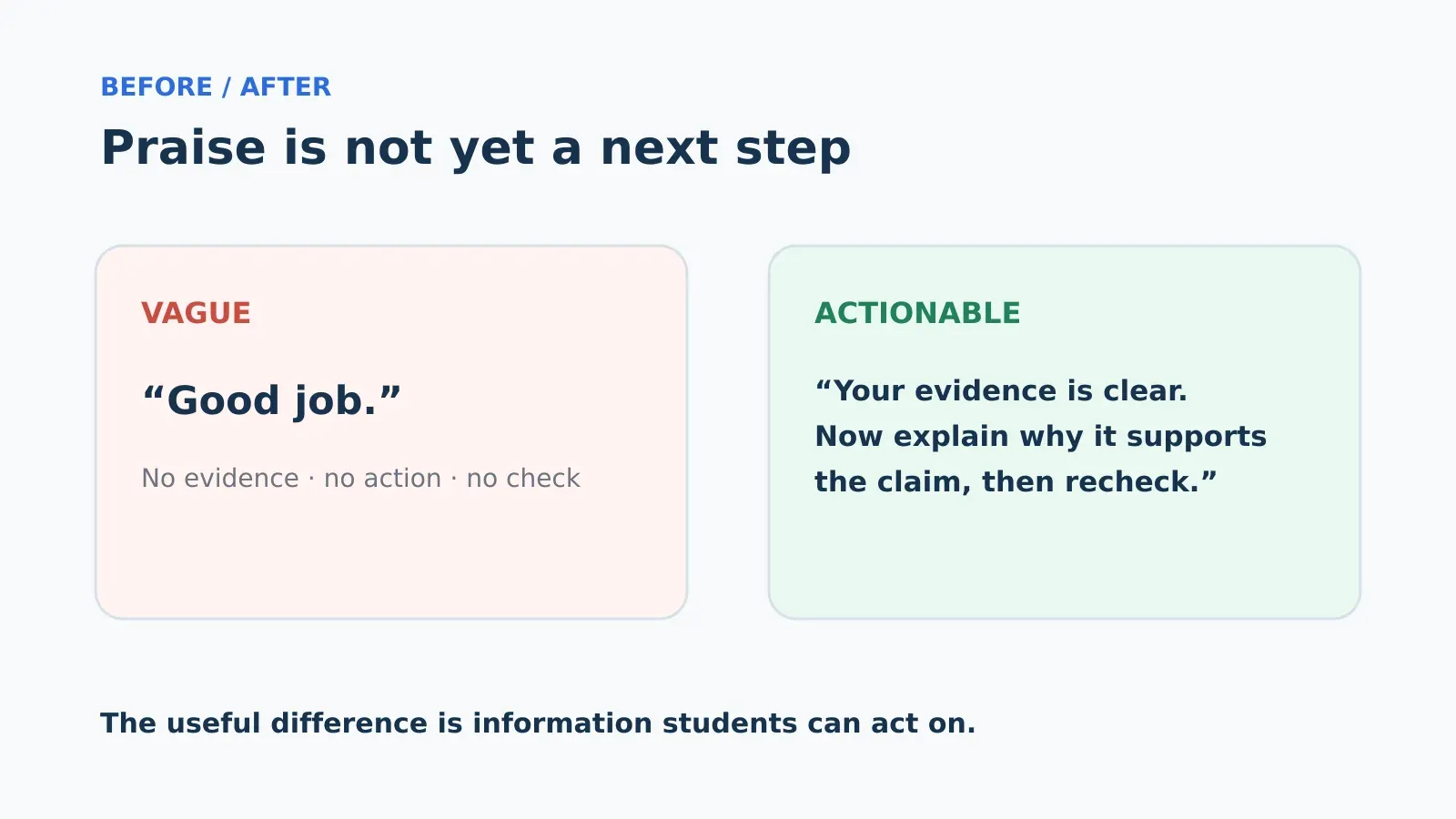Select the title 'Praise is not yet a next step'
Screen dimensions: 1456x819
point(476,147)
